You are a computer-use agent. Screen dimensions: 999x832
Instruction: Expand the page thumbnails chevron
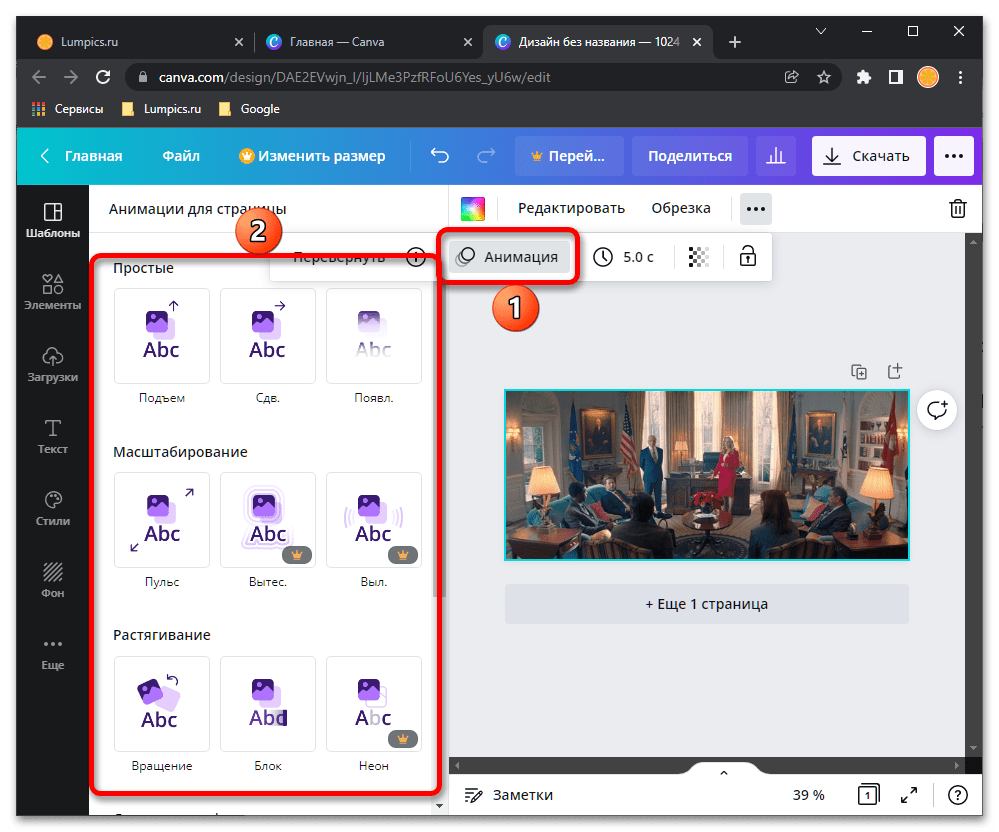point(724,772)
